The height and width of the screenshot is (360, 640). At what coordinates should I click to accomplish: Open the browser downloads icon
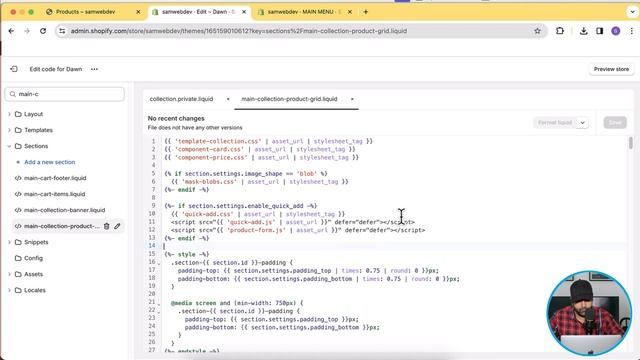pos(584,31)
